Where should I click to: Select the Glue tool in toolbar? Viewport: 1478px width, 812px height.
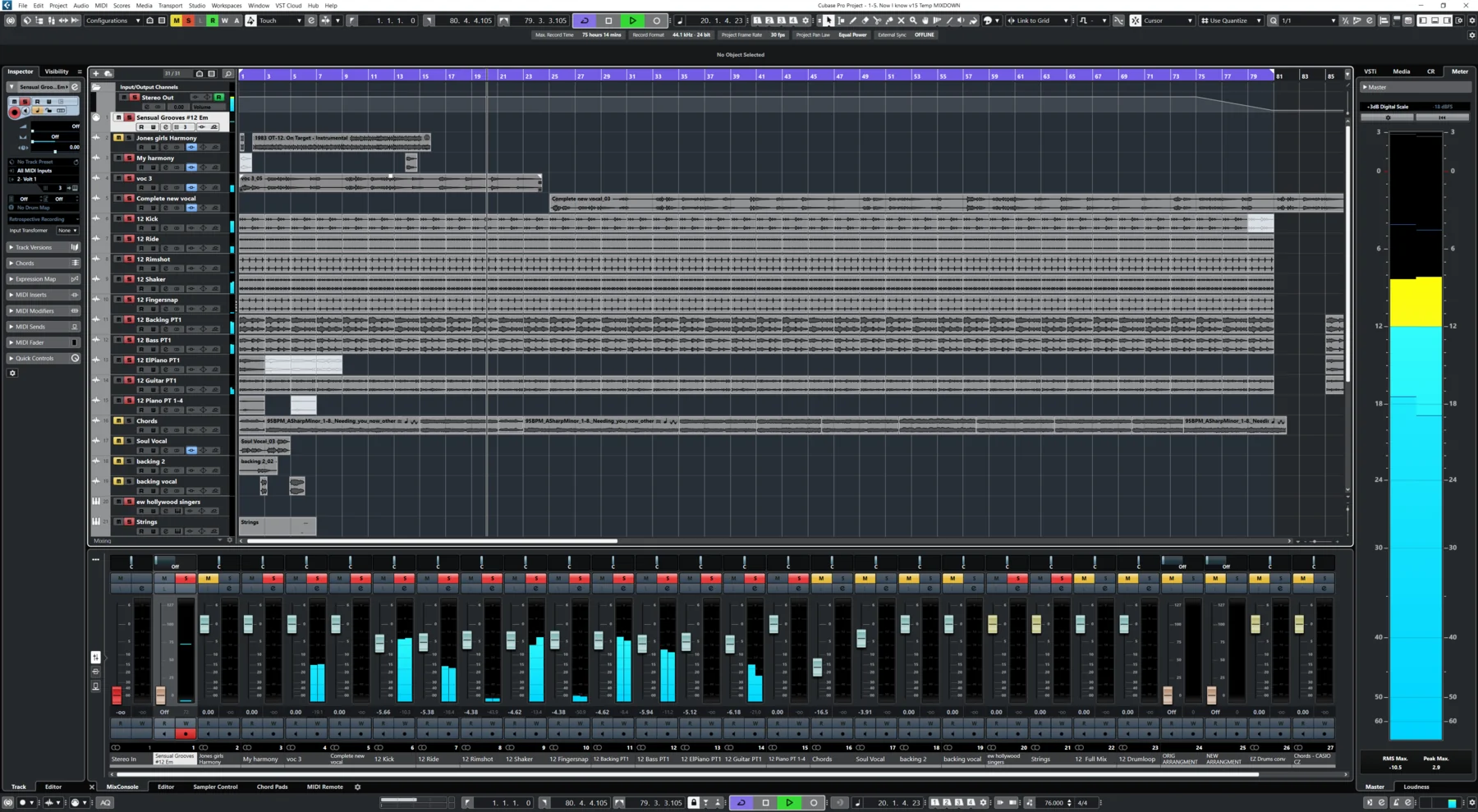click(889, 21)
